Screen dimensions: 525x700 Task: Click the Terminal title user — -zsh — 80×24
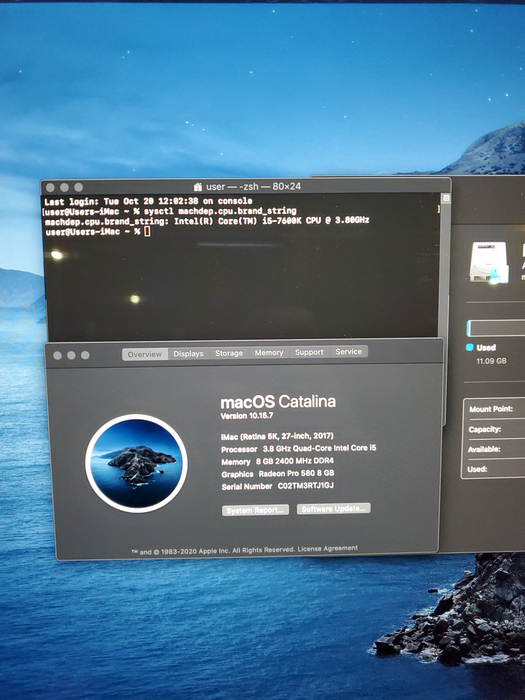coord(254,187)
